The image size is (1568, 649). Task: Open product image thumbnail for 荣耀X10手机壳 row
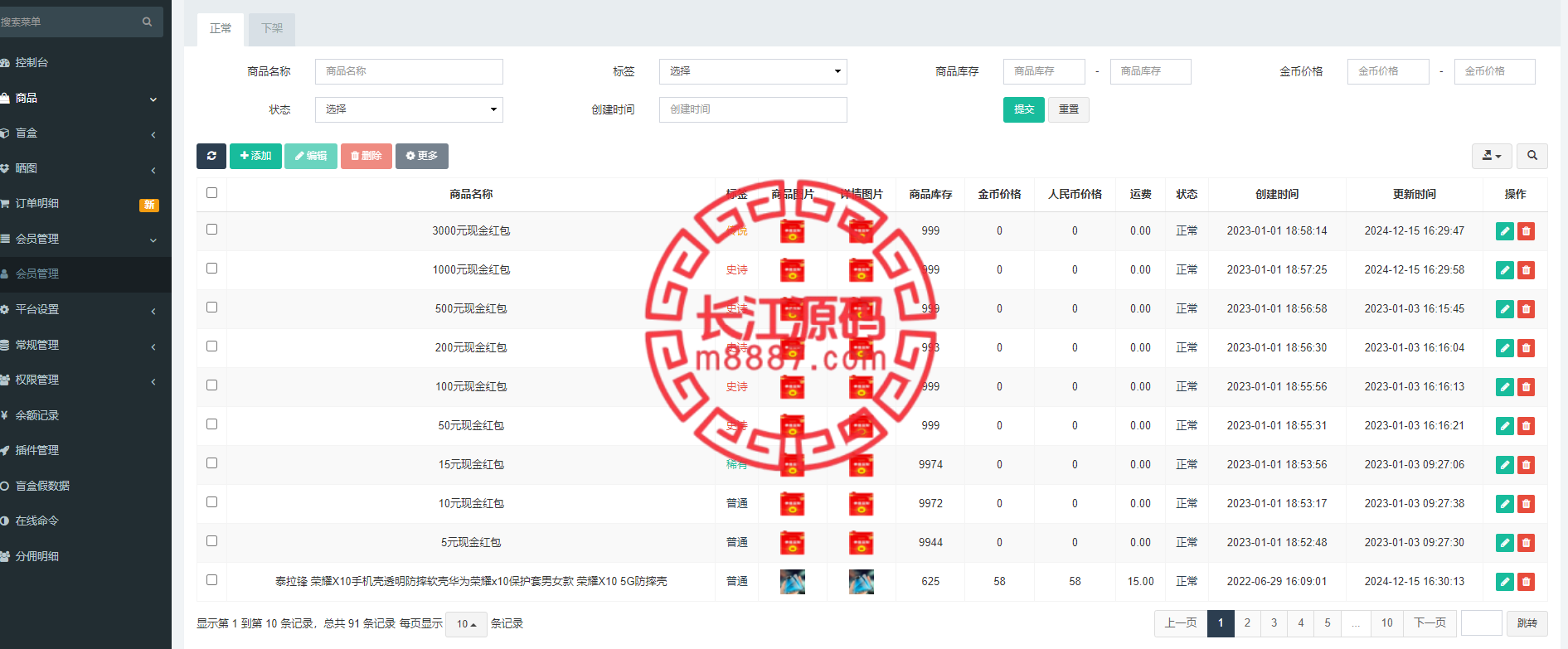(x=793, y=582)
